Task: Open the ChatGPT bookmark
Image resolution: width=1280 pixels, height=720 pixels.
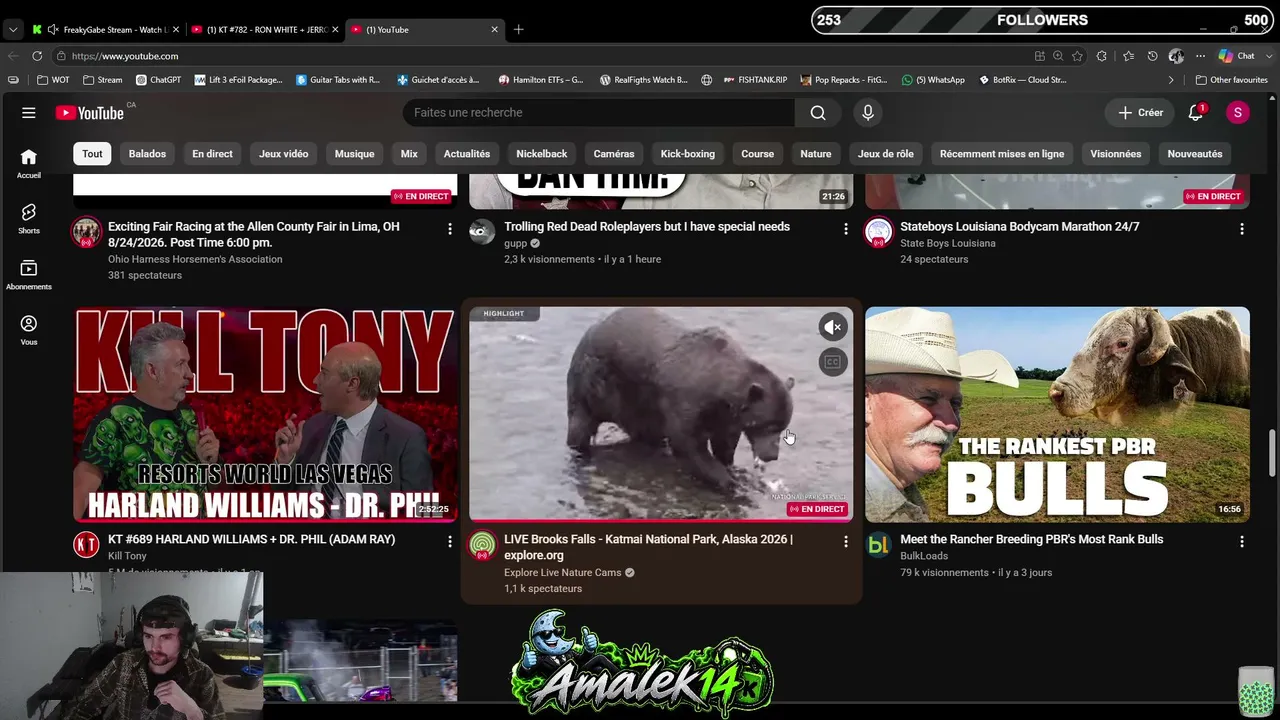Action: [158, 80]
